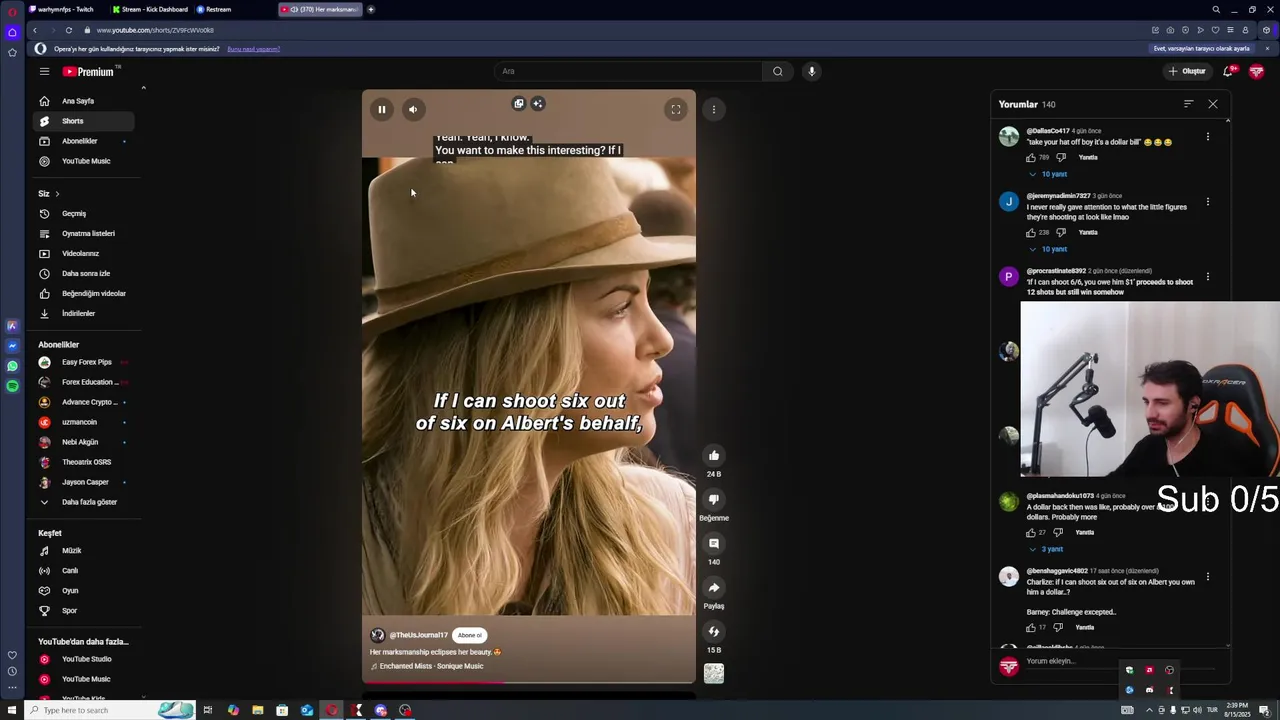Viewport: 1280px width, 720px height.
Task: Open options menu for procrastinate8392 comment
Action: click(1208, 277)
